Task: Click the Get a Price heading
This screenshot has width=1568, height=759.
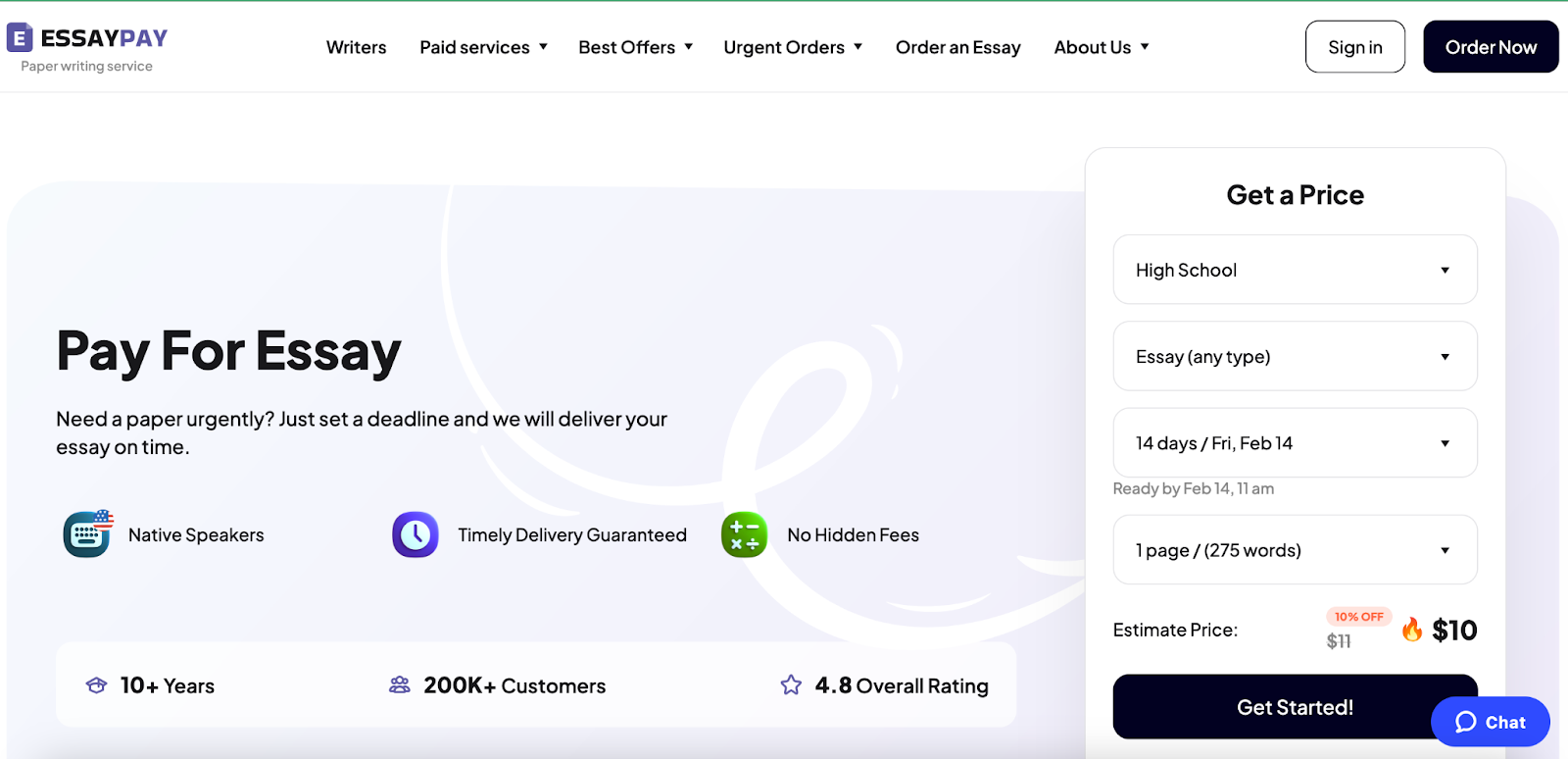Action: [x=1295, y=194]
